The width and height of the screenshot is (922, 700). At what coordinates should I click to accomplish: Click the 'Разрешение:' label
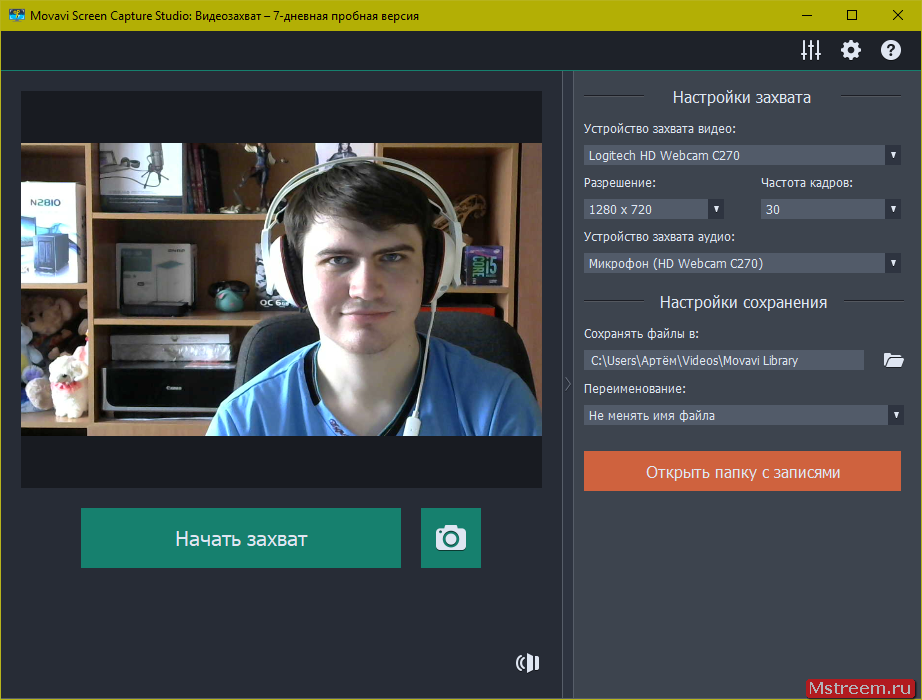point(620,182)
